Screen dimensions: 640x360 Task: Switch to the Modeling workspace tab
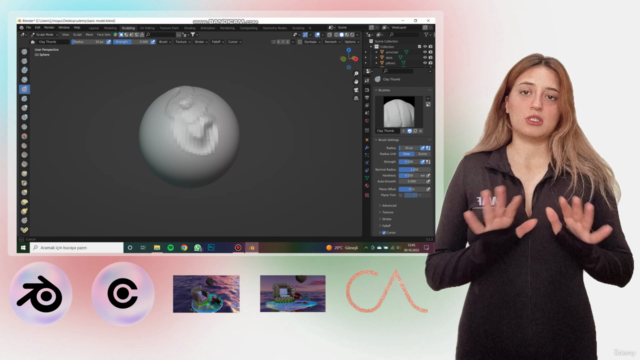(x=110, y=28)
